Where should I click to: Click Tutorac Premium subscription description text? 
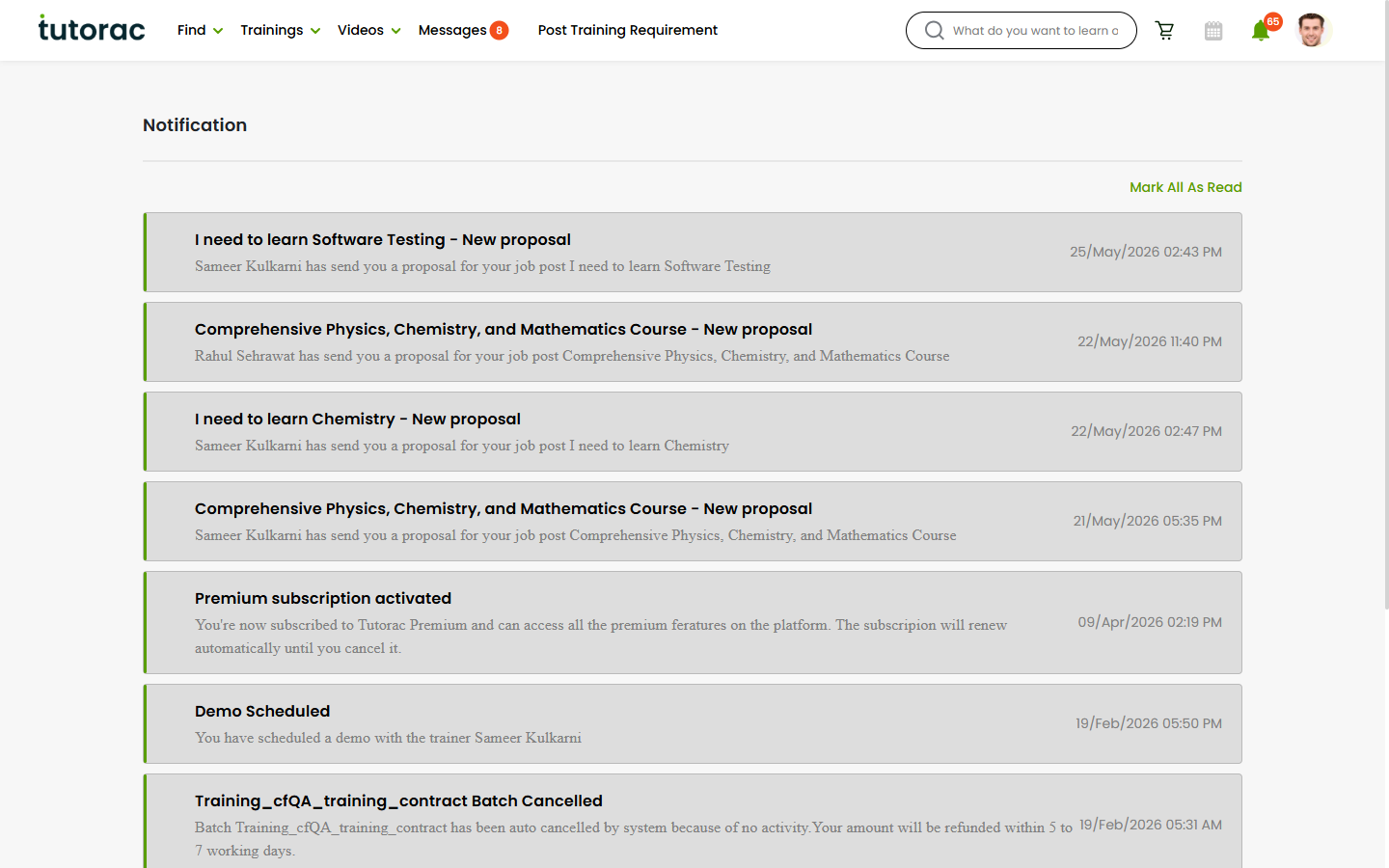(601, 637)
